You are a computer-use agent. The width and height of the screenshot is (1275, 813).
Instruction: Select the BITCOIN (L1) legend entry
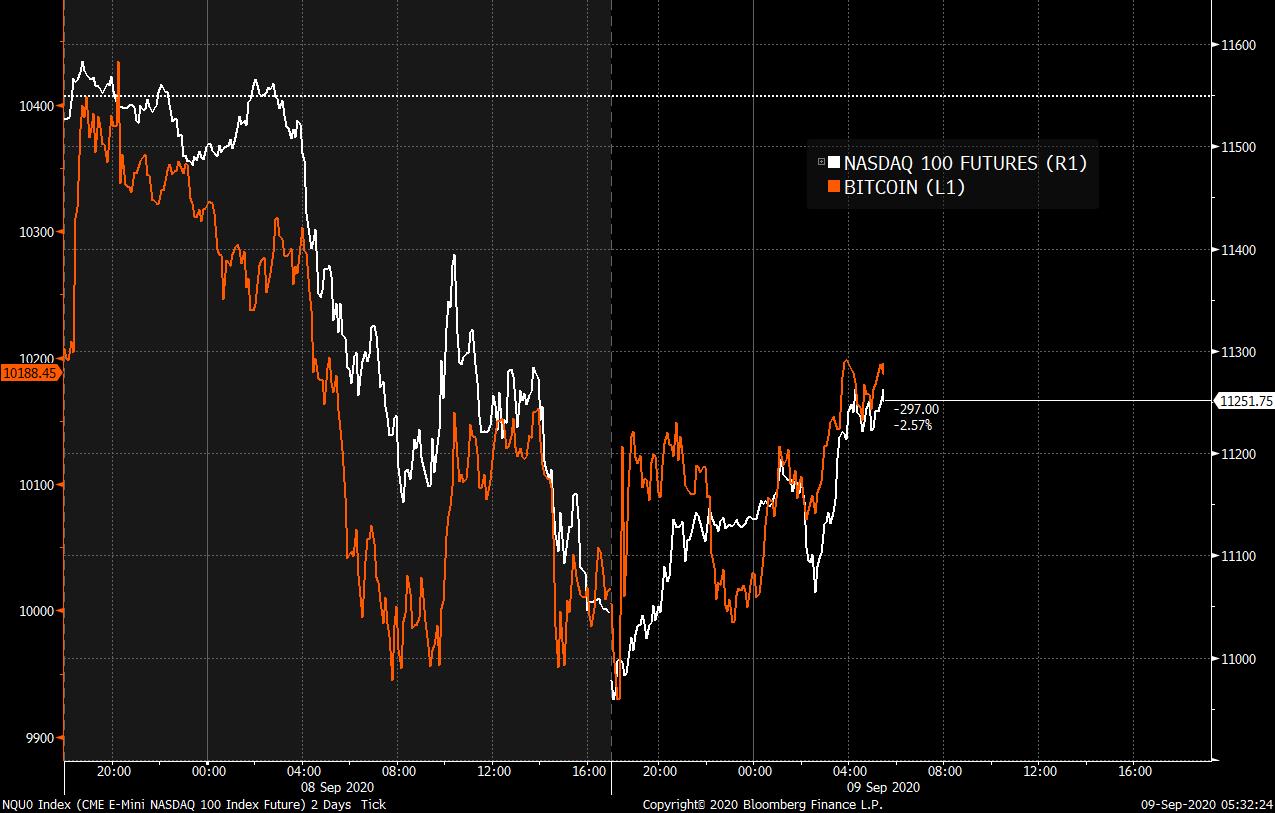(x=904, y=186)
